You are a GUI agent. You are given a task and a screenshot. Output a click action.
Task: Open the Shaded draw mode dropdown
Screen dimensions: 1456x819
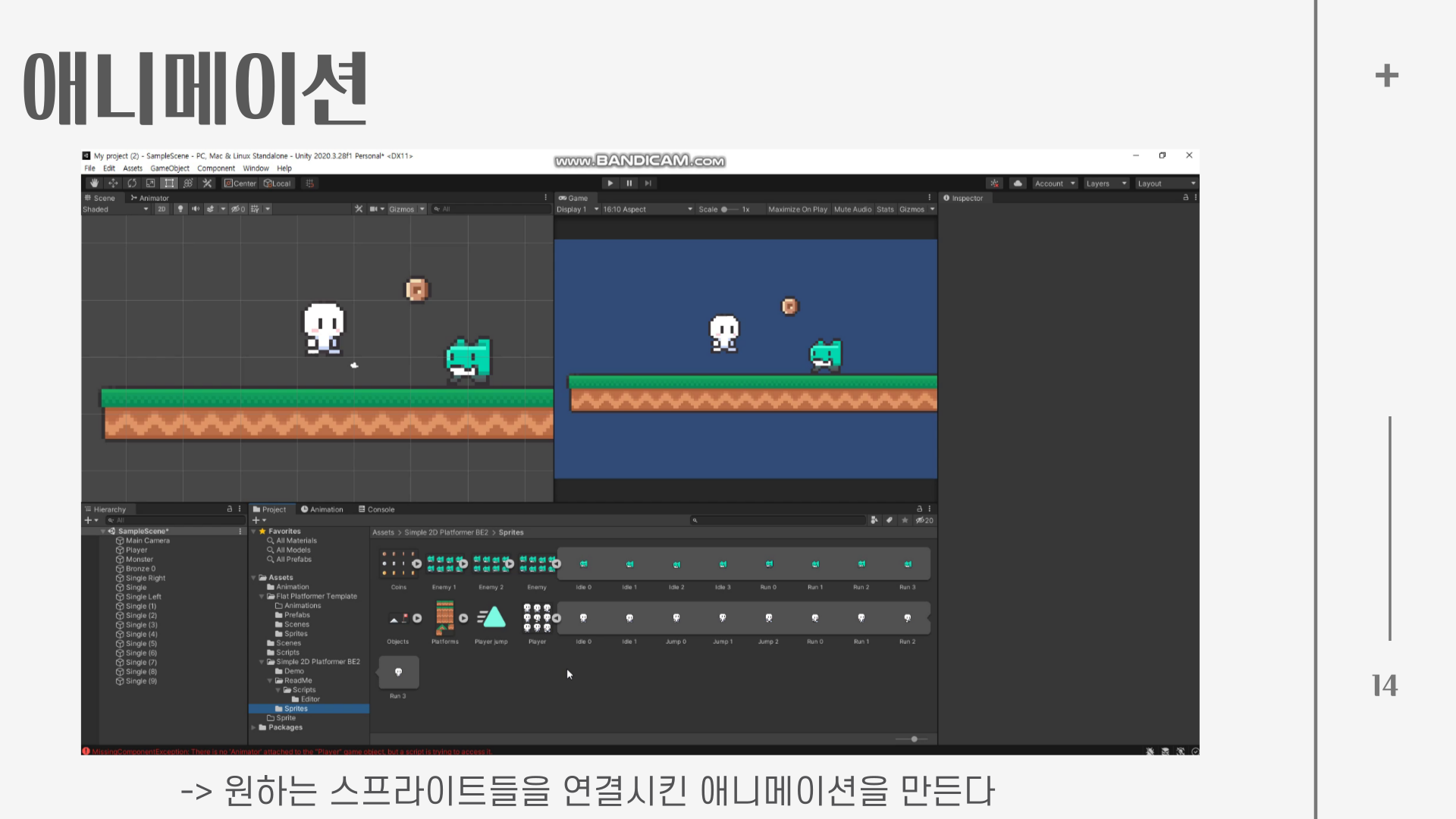(115, 209)
